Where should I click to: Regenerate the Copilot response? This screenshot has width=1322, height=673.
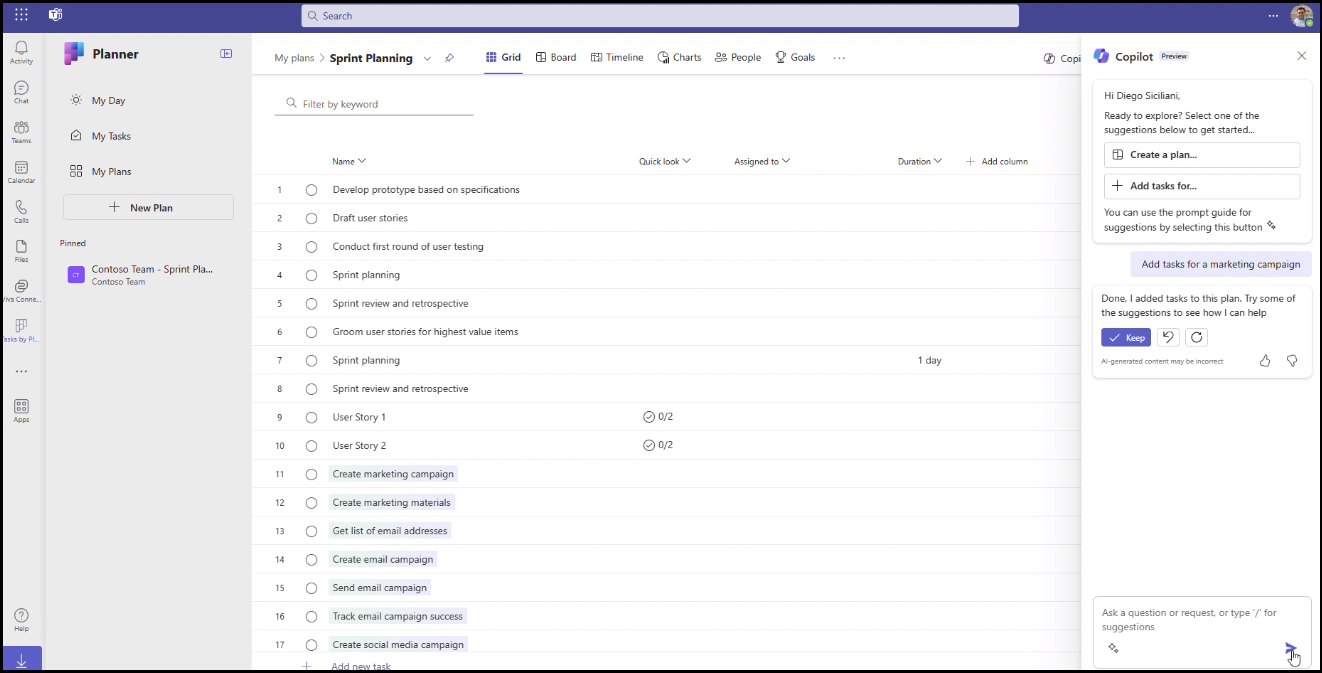click(1196, 338)
